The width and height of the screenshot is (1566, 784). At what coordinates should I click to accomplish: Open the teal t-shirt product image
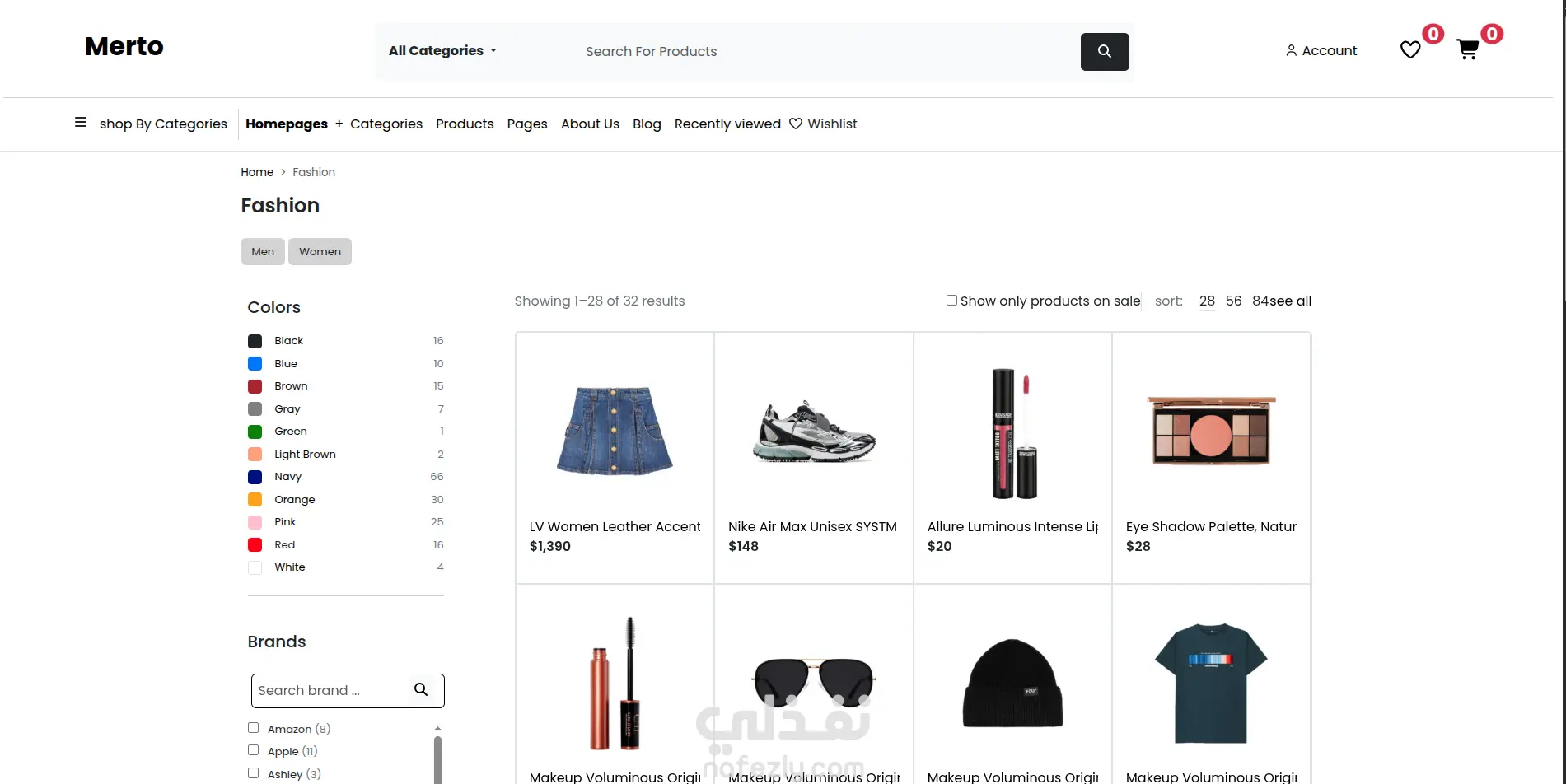click(1211, 684)
